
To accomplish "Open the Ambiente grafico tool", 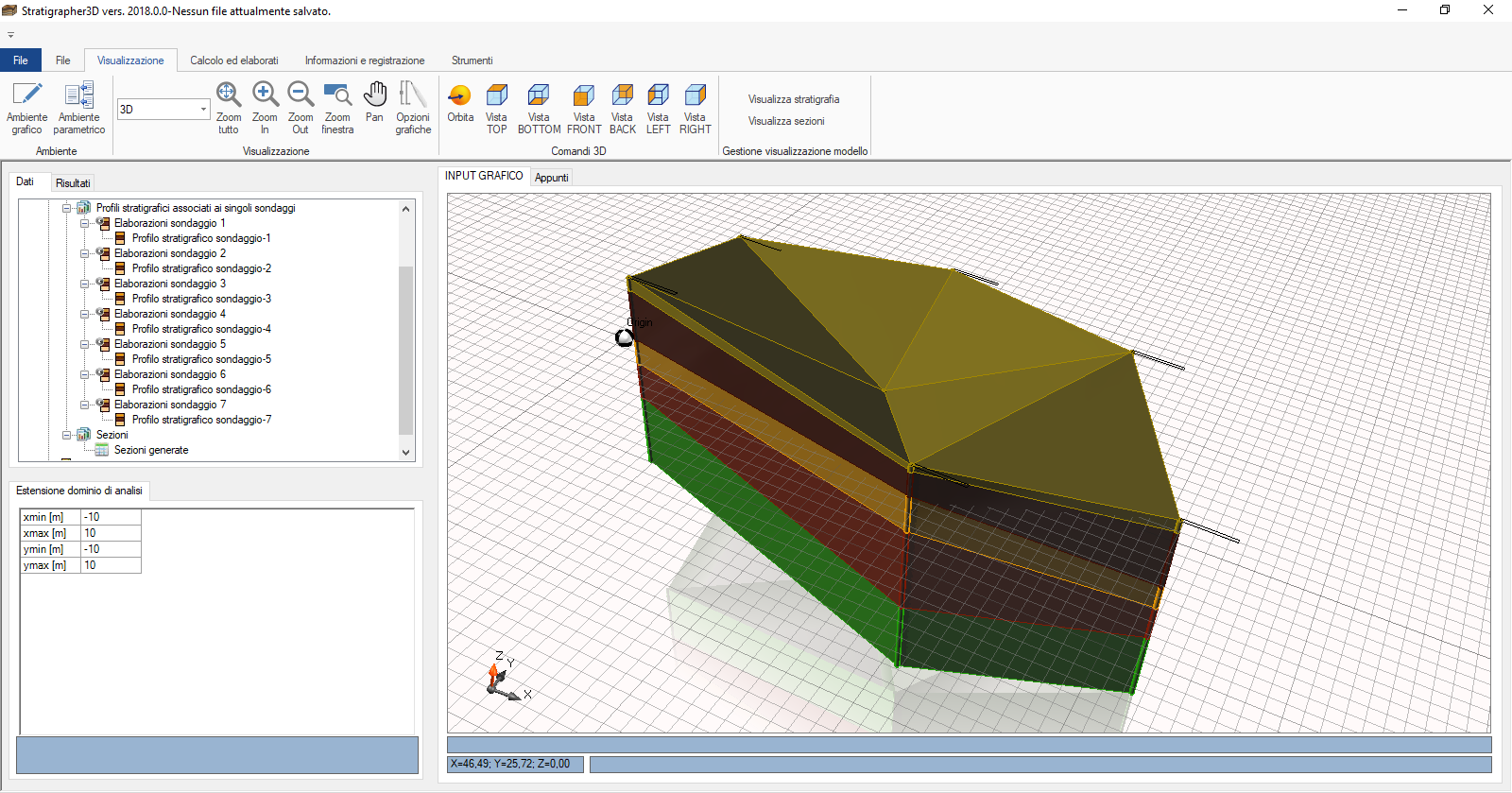I will 26,108.
